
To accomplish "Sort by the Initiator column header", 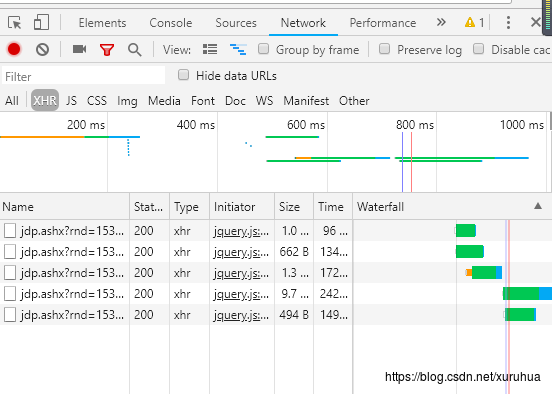I will pos(242,207).
